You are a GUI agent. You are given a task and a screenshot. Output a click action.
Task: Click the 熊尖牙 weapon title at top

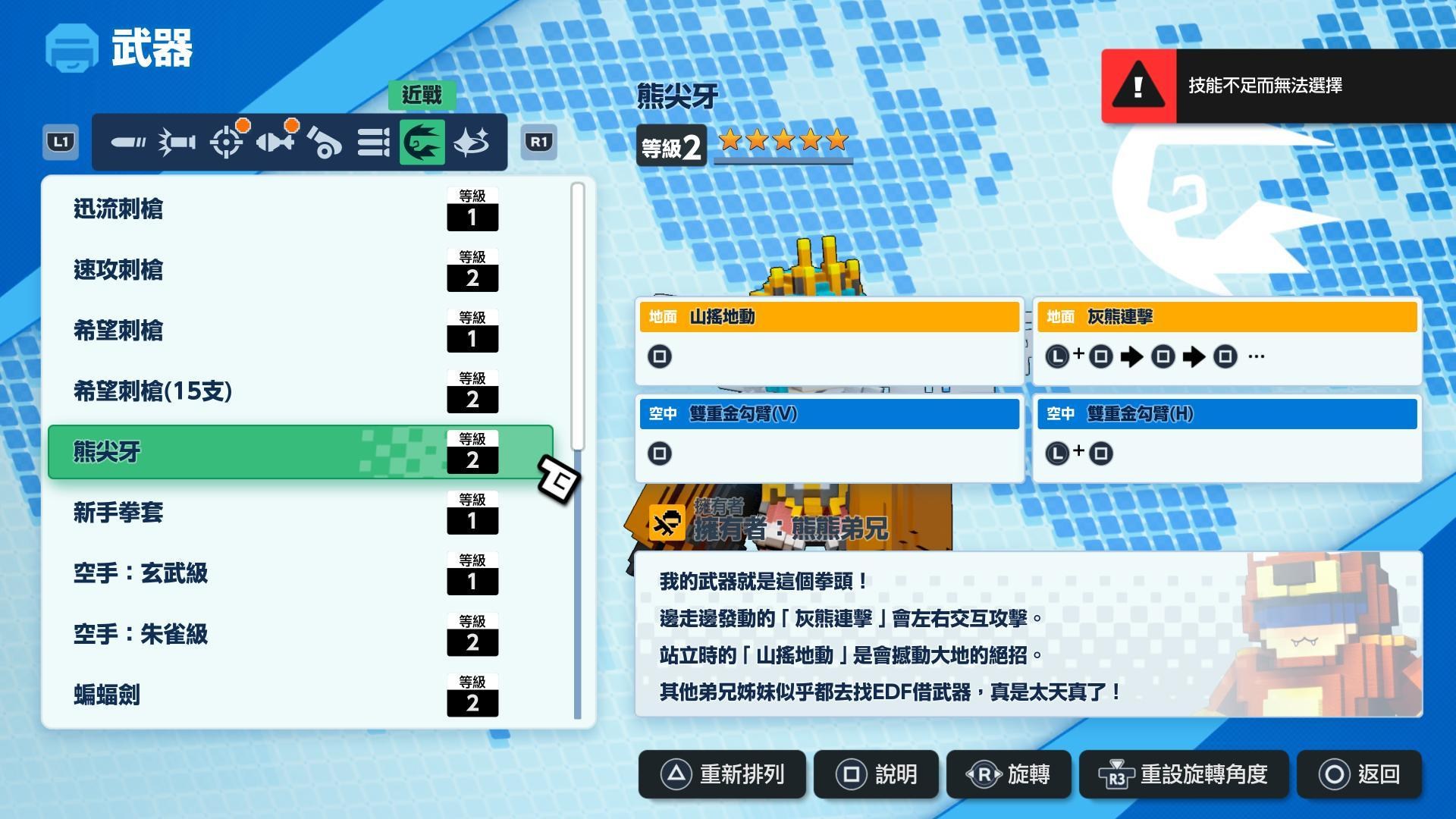coord(677,96)
